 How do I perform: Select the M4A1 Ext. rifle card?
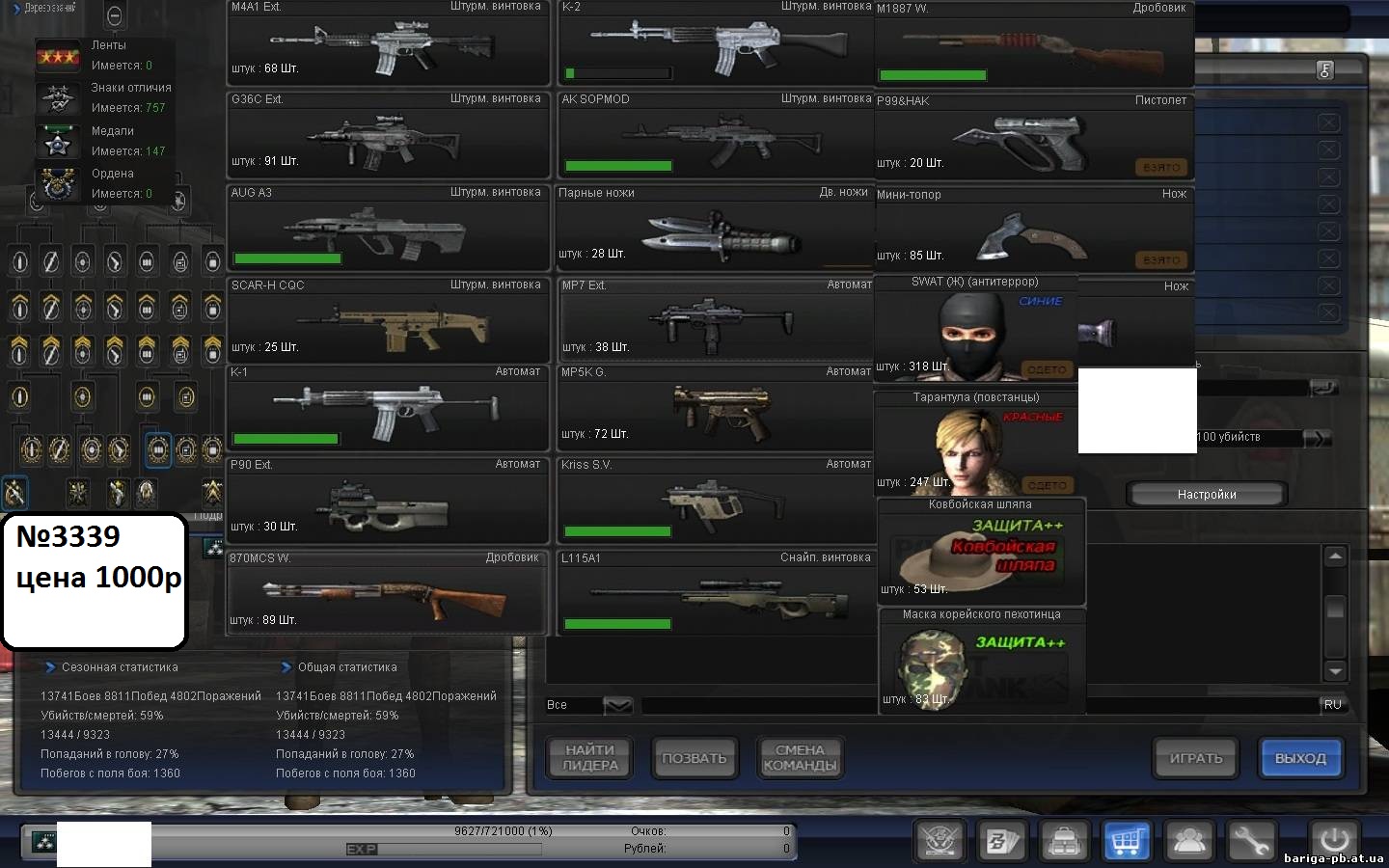click(388, 42)
